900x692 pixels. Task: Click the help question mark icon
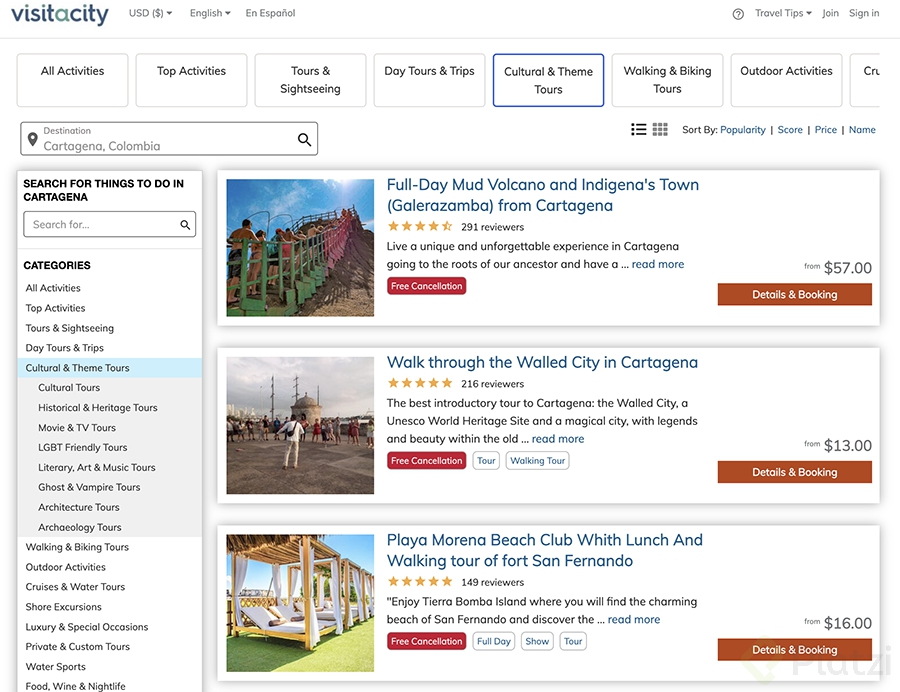738,14
